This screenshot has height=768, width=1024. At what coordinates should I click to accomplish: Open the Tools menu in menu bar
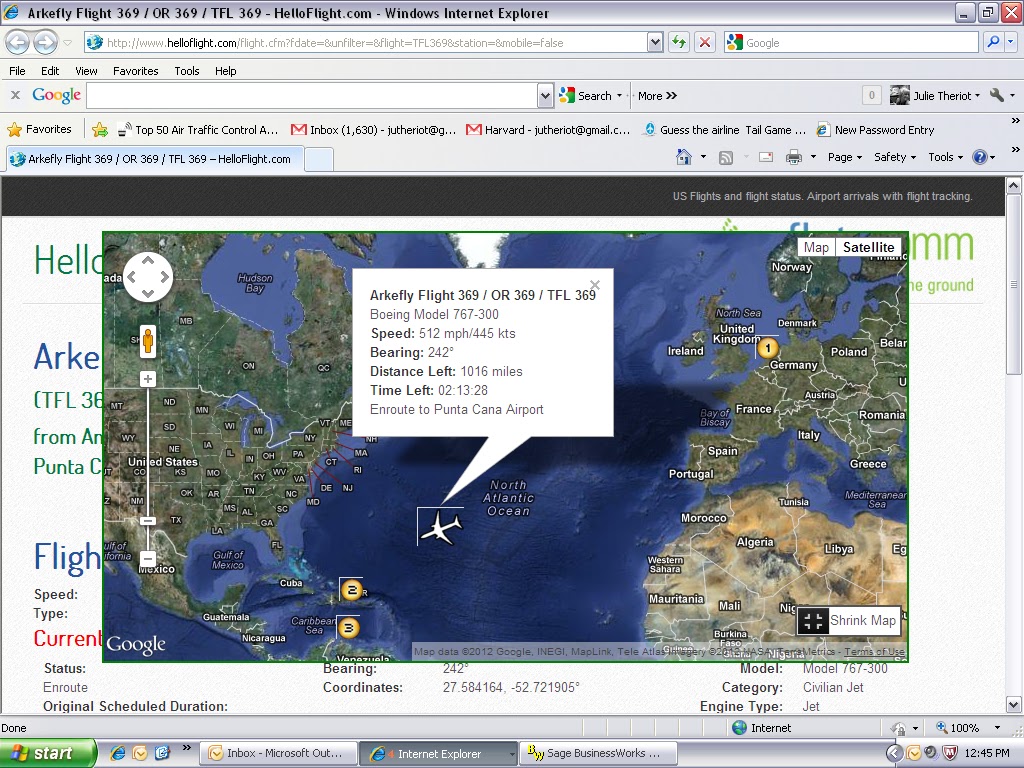[187, 71]
